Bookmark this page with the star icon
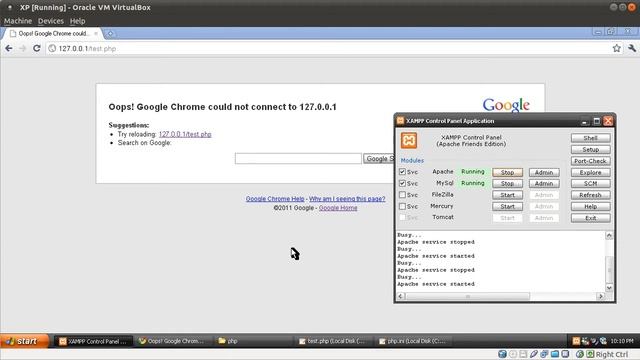 (x=616, y=48)
